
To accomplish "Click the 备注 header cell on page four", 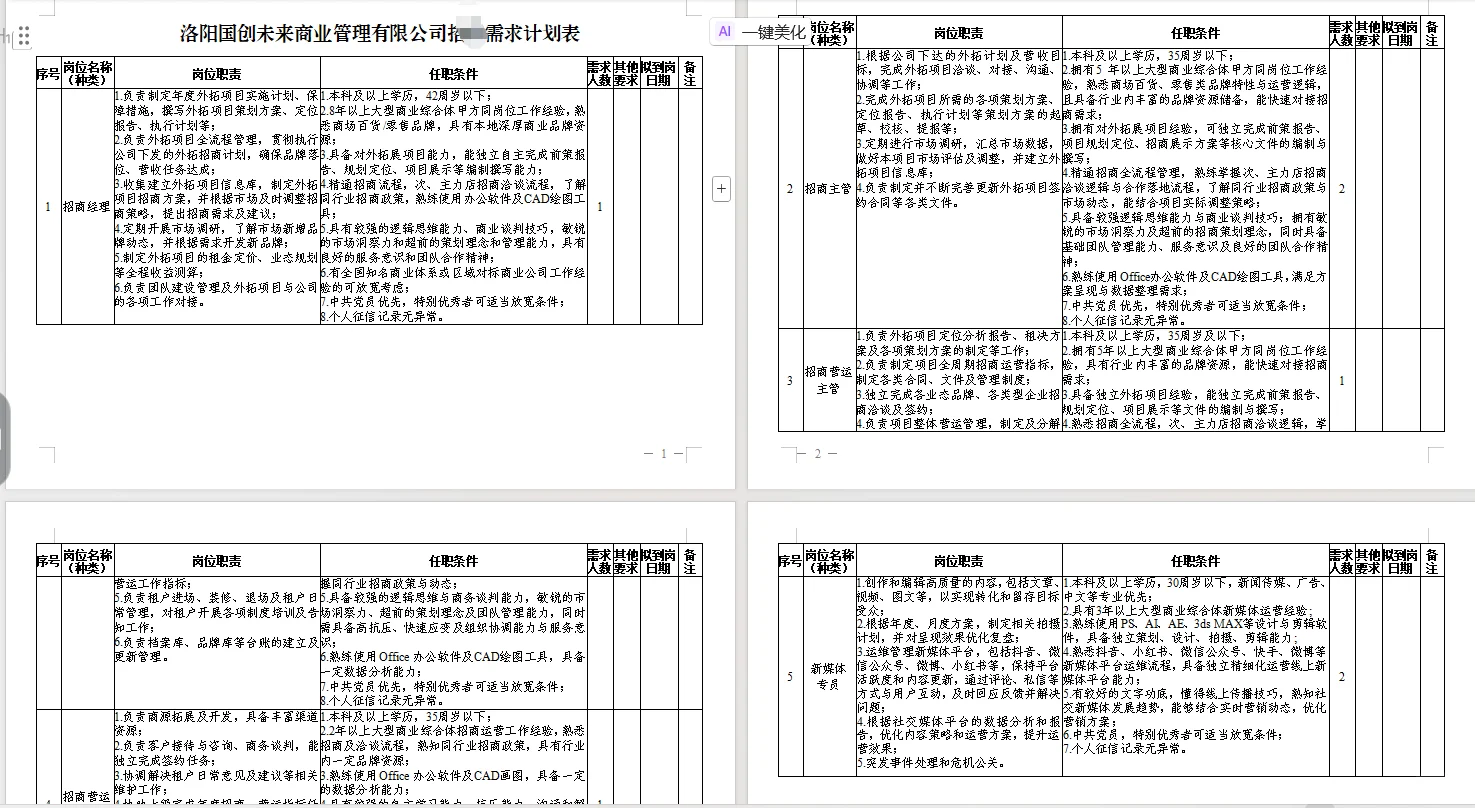I will click(x=1431, y=561).
